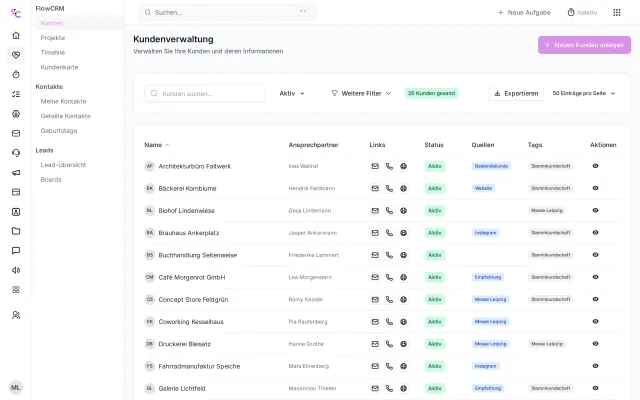Open website globe icon for Café Morgenrot GmbH
640x400 pixels.
tap(403, 277)
